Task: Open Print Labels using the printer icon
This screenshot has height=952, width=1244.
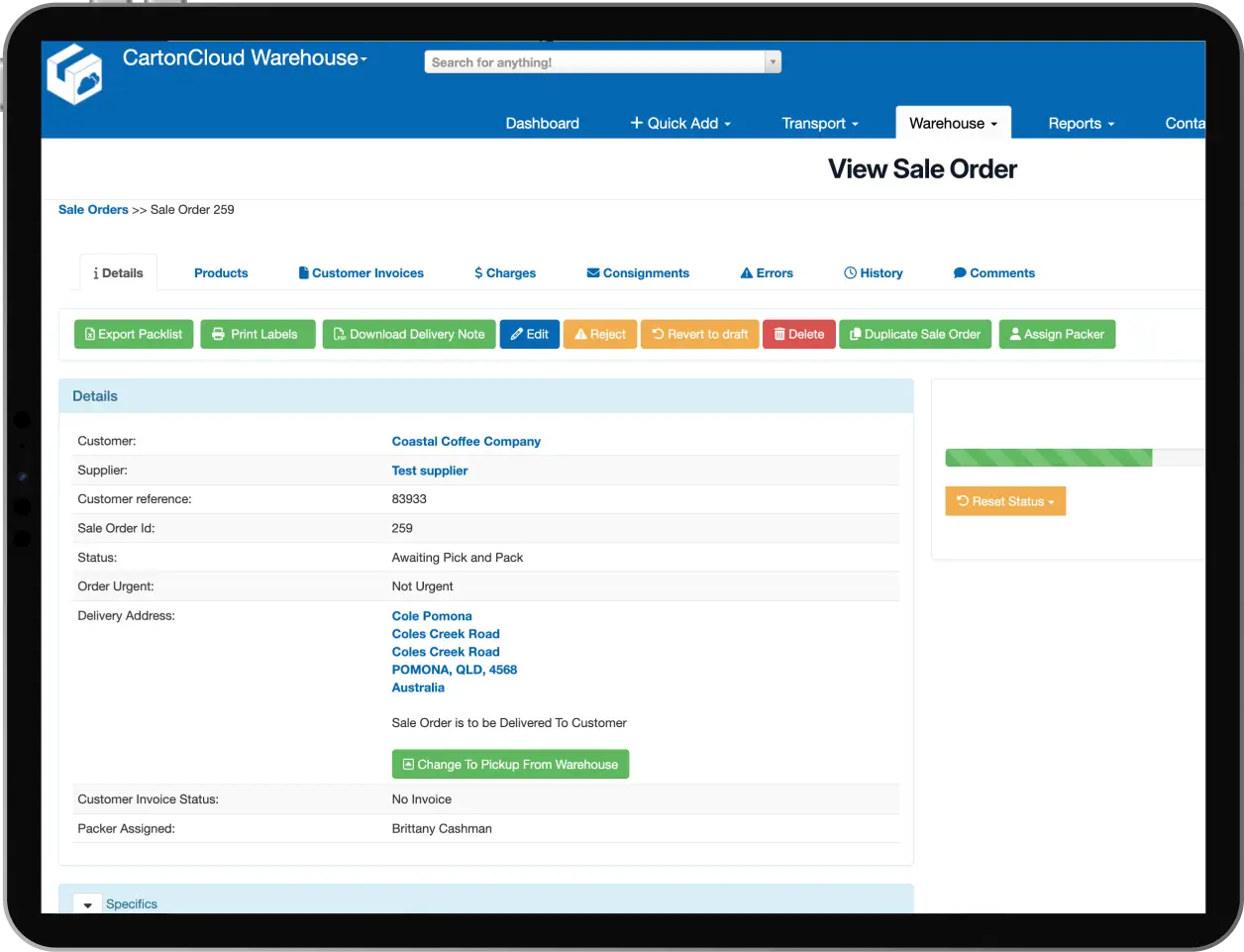Action: (257, 334)
